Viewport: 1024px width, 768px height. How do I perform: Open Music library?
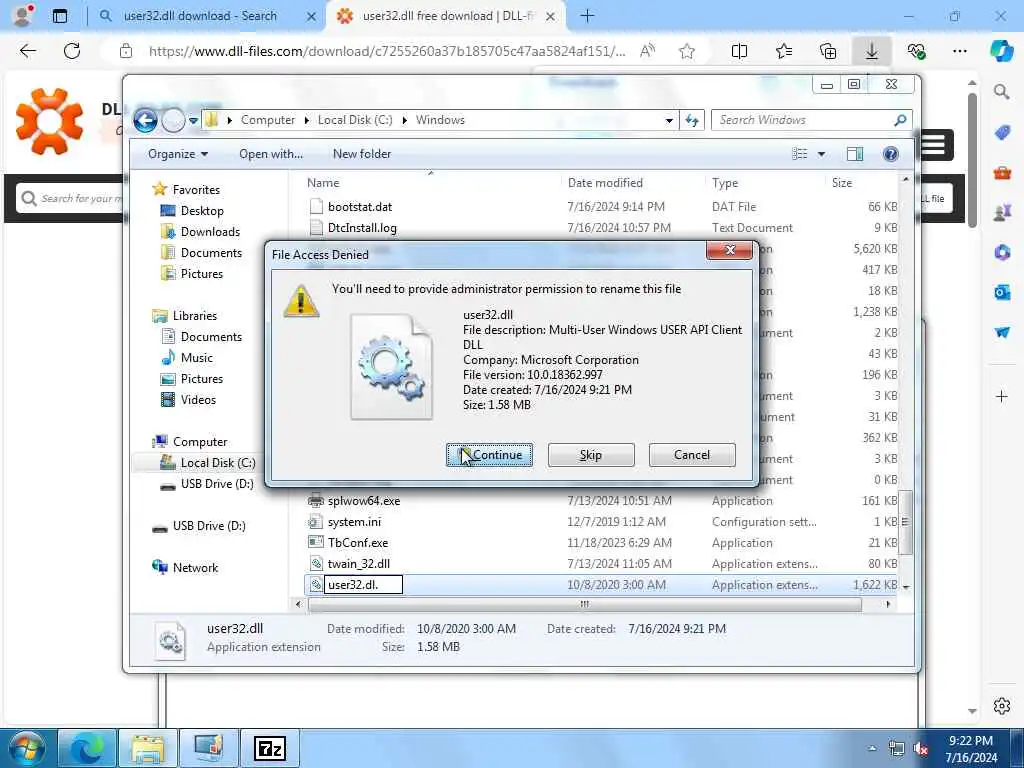187,358
